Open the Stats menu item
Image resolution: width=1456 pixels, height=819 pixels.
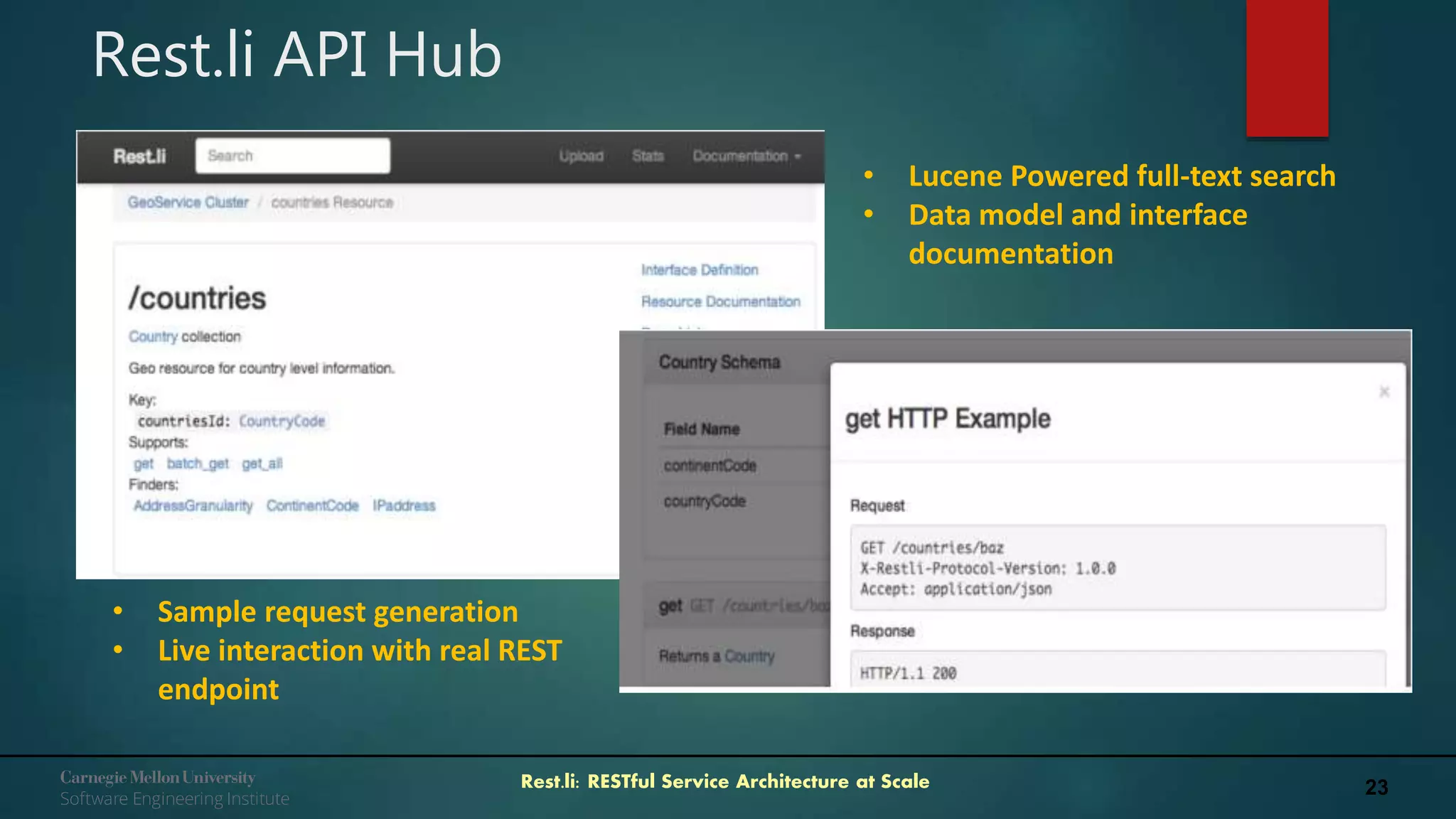[648, 156]
